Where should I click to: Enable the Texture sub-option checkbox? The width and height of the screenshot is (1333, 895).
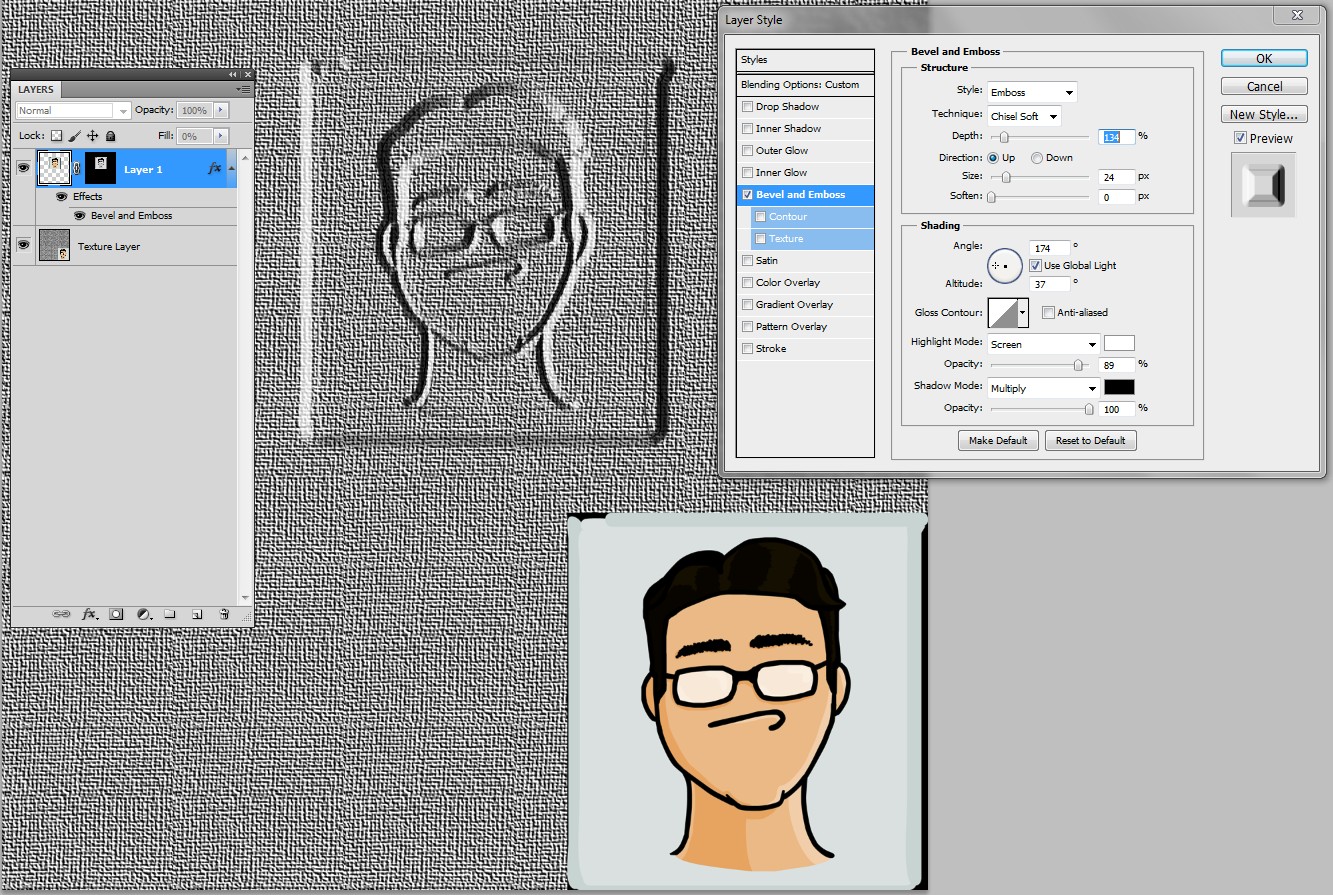[761, 239]
